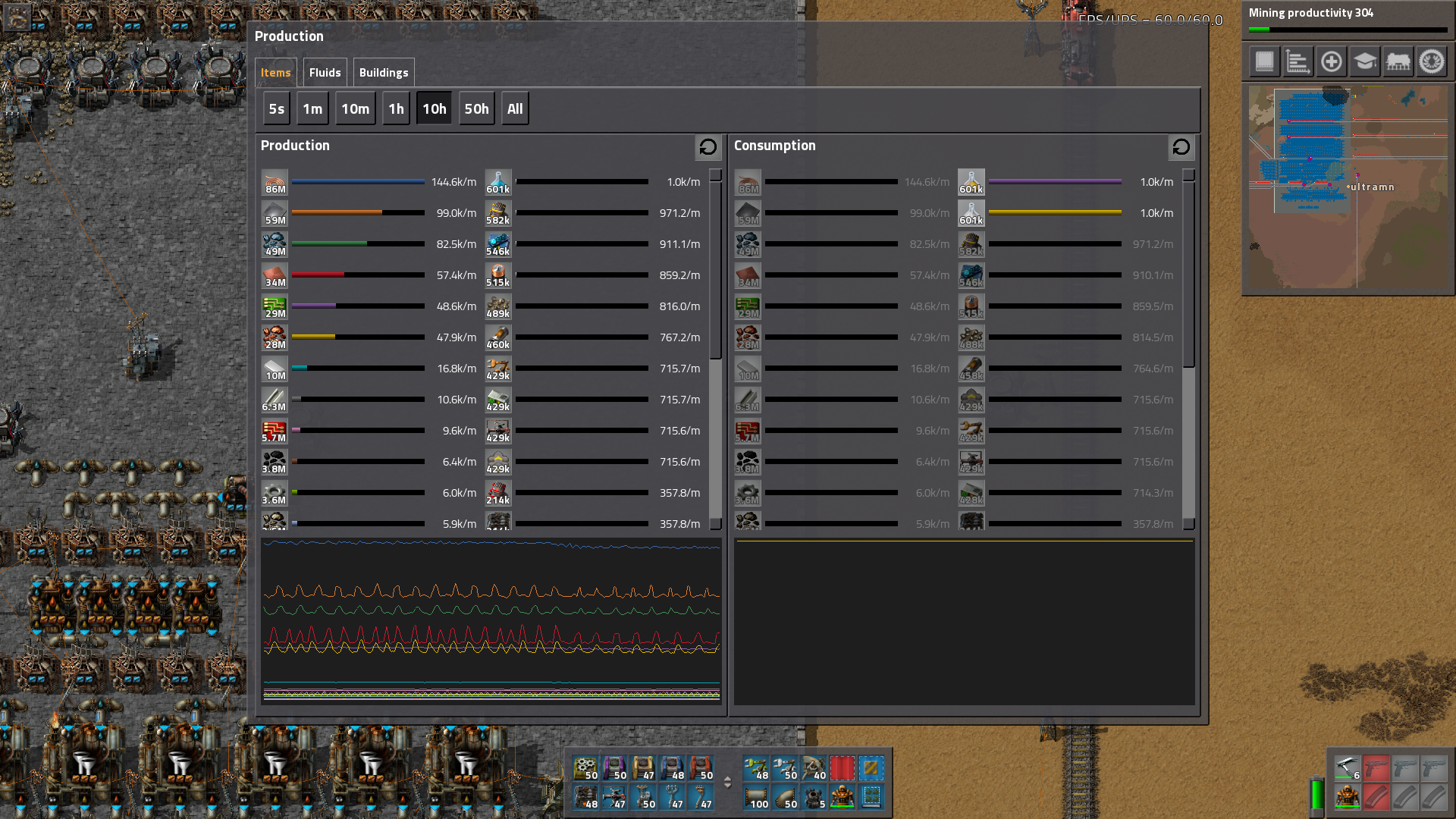The image size is (1456, 819).
Task: Click 460k item icon in Production list
Action: click(x=498, y=337)
